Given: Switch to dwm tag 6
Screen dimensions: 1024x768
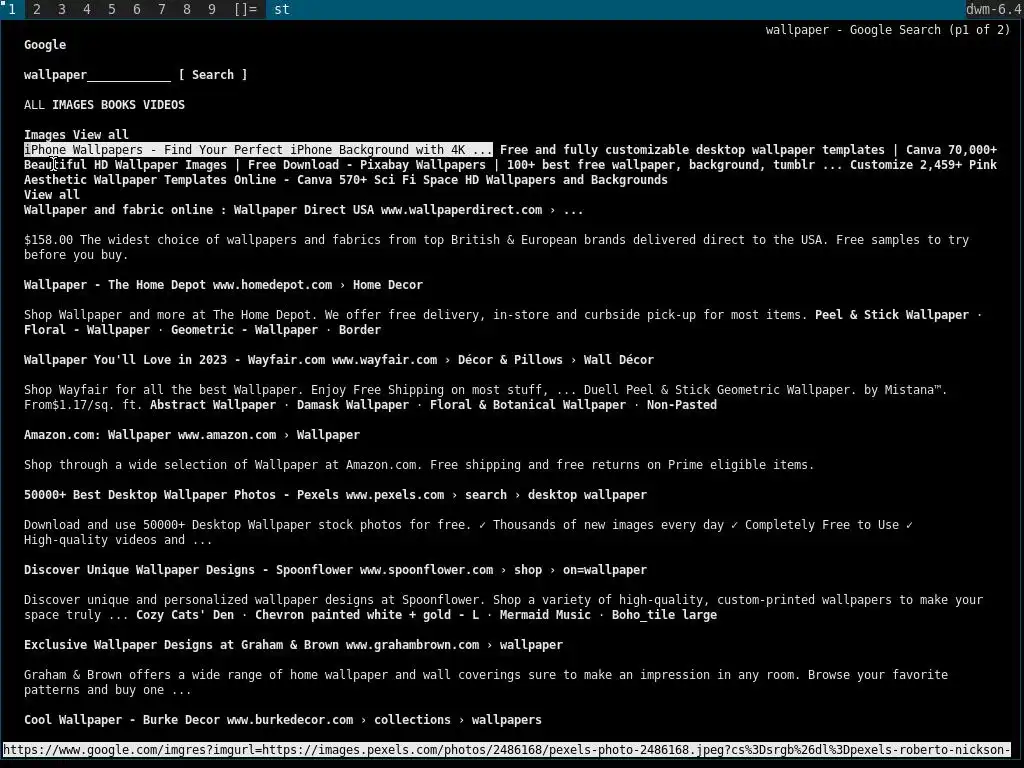Looking at the screenshot, I should point(136,9).
